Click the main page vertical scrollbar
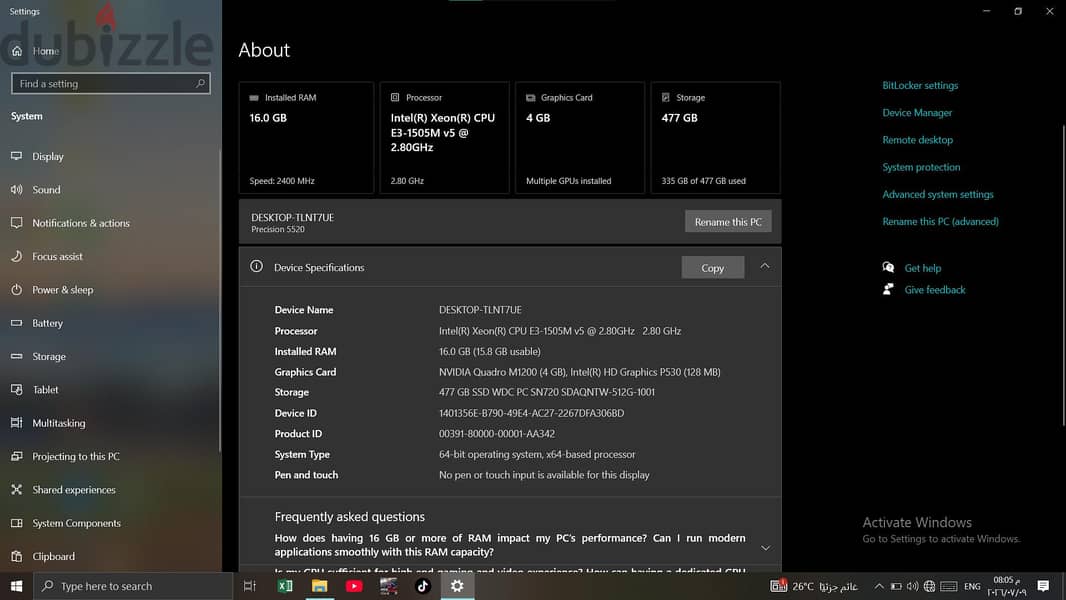Viewport: 1066px width, 600px height. click(1063, 275)
